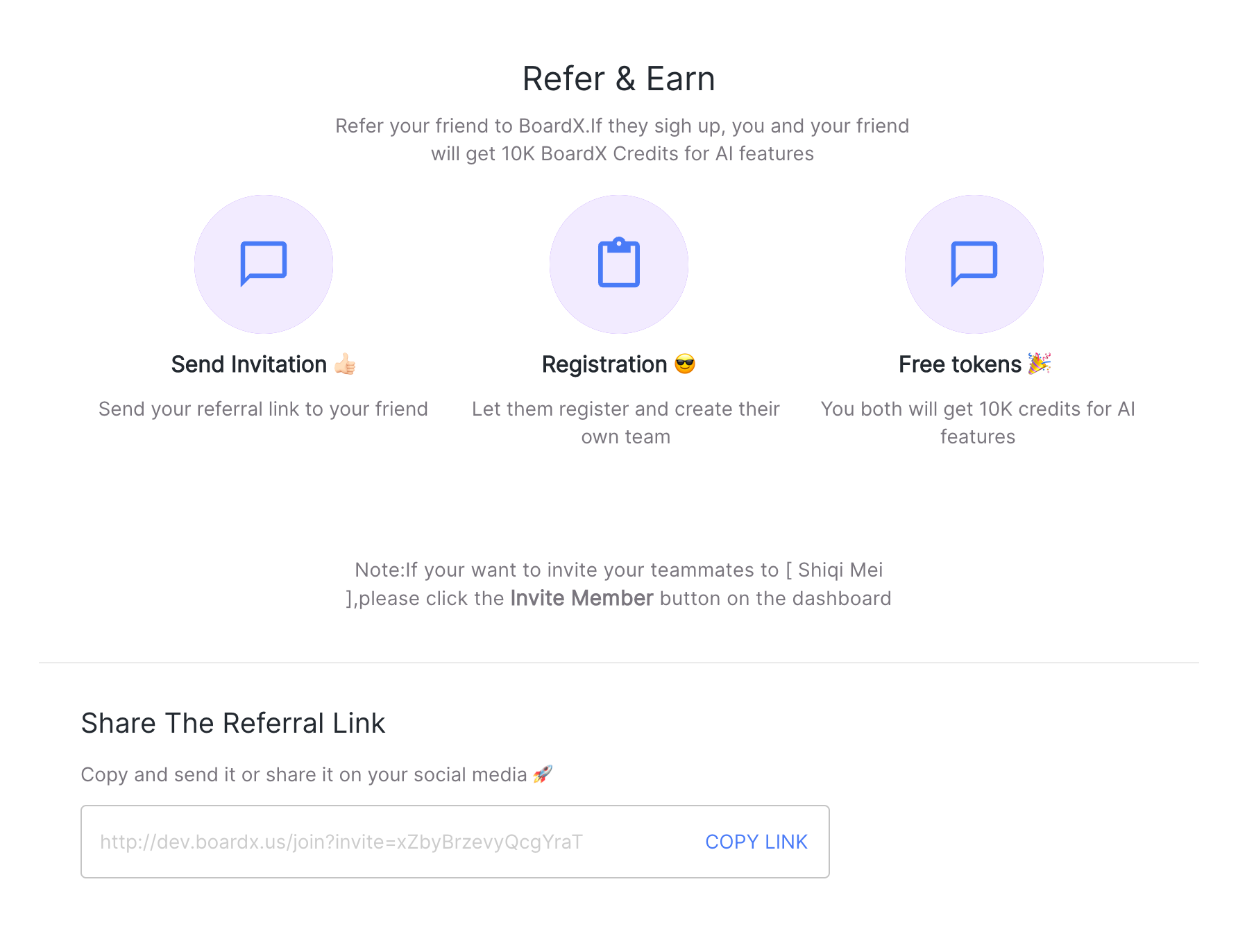Screen dimensions: 1238x952
Task: Click the thumbs-up emoji beside Send Invitation
Action: click(345, 364)
